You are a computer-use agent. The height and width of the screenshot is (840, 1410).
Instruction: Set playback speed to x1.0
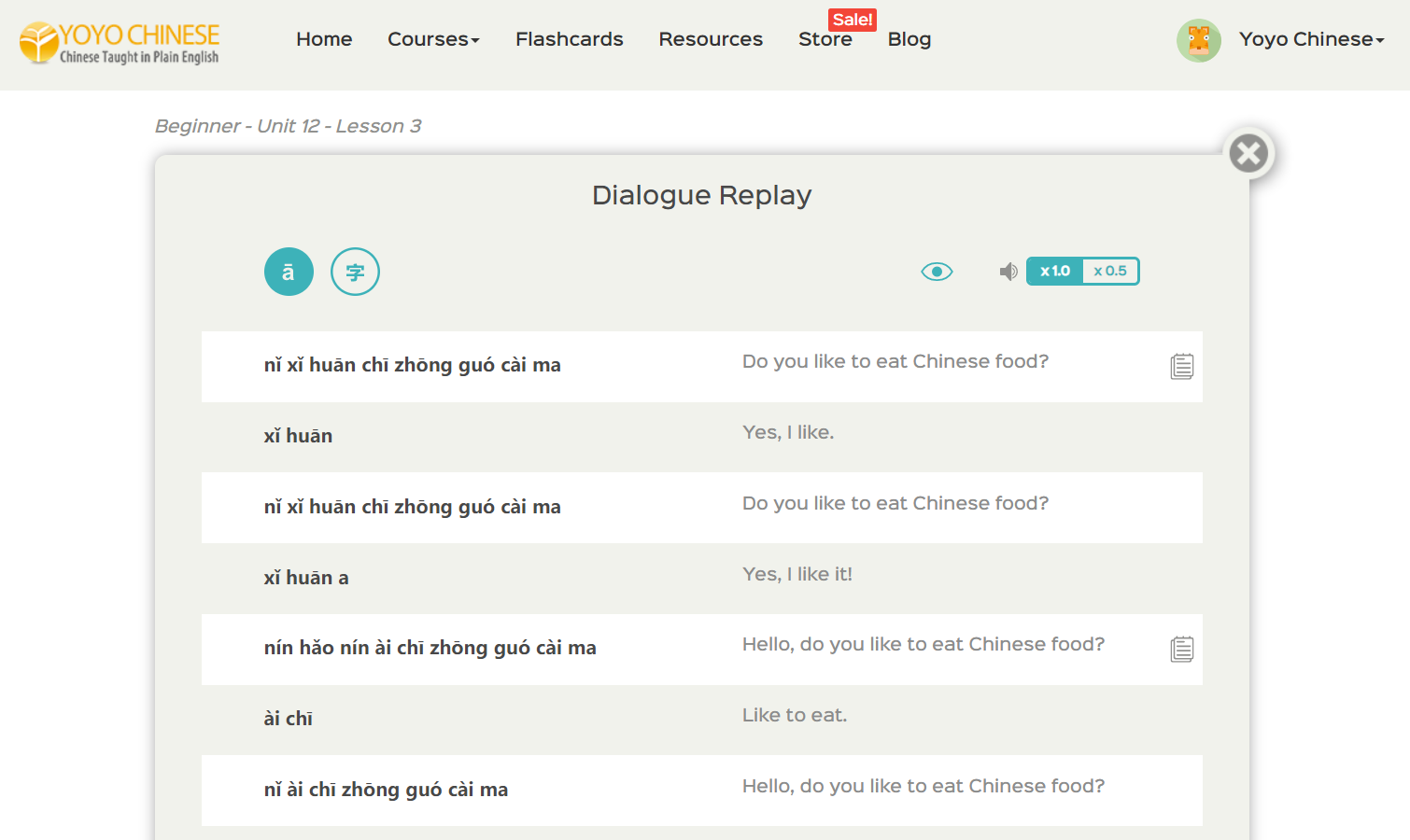click(x=1055, y=272)
